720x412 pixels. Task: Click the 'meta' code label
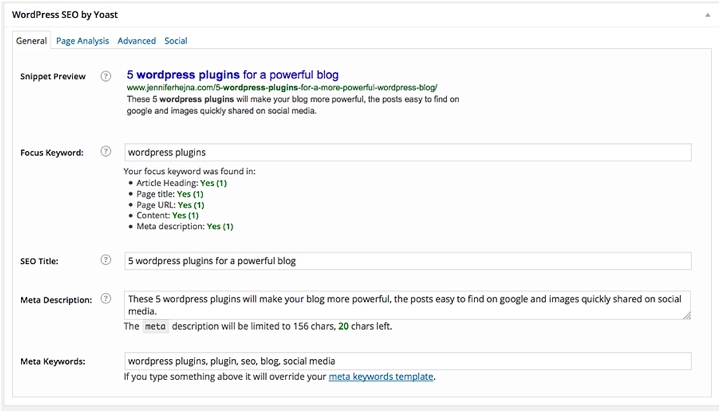[155, 327]
